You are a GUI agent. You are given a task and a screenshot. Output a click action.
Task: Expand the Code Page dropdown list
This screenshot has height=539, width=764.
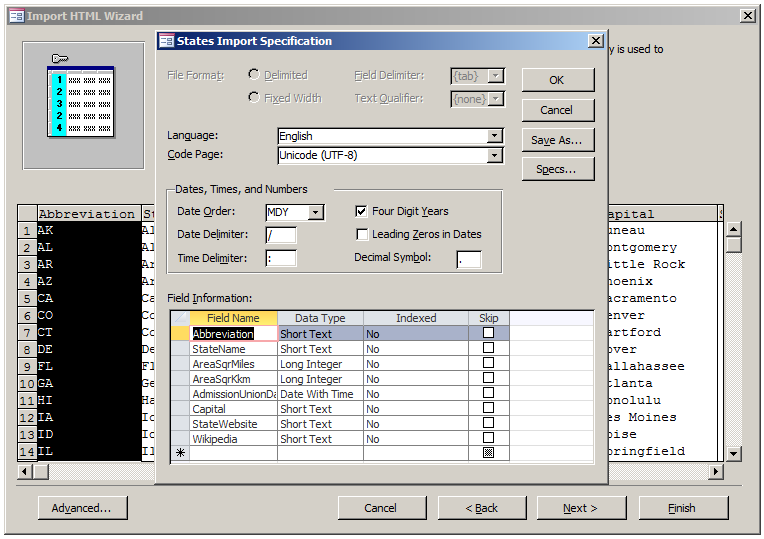495,155
